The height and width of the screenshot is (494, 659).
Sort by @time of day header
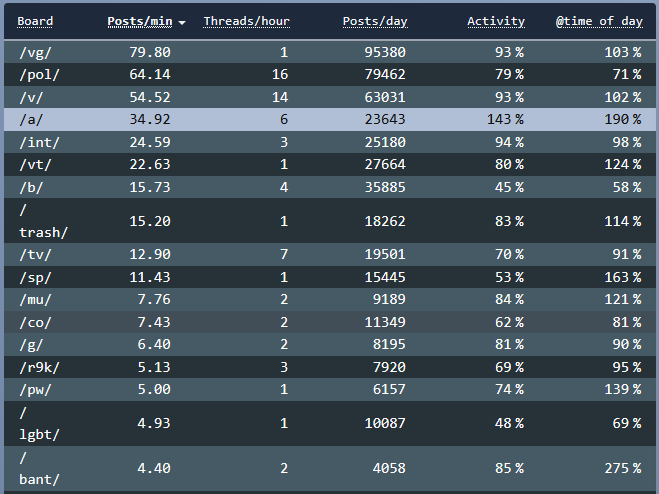(x=598, y=21)
